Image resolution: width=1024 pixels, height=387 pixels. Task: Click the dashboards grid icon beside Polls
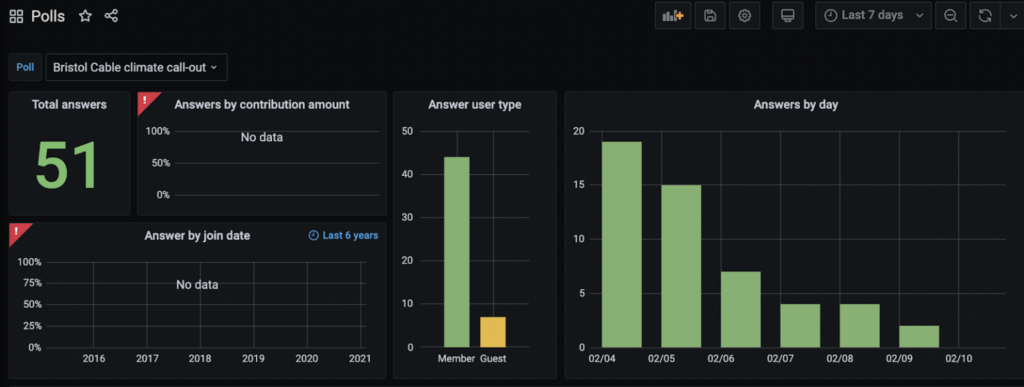(16, 16)
